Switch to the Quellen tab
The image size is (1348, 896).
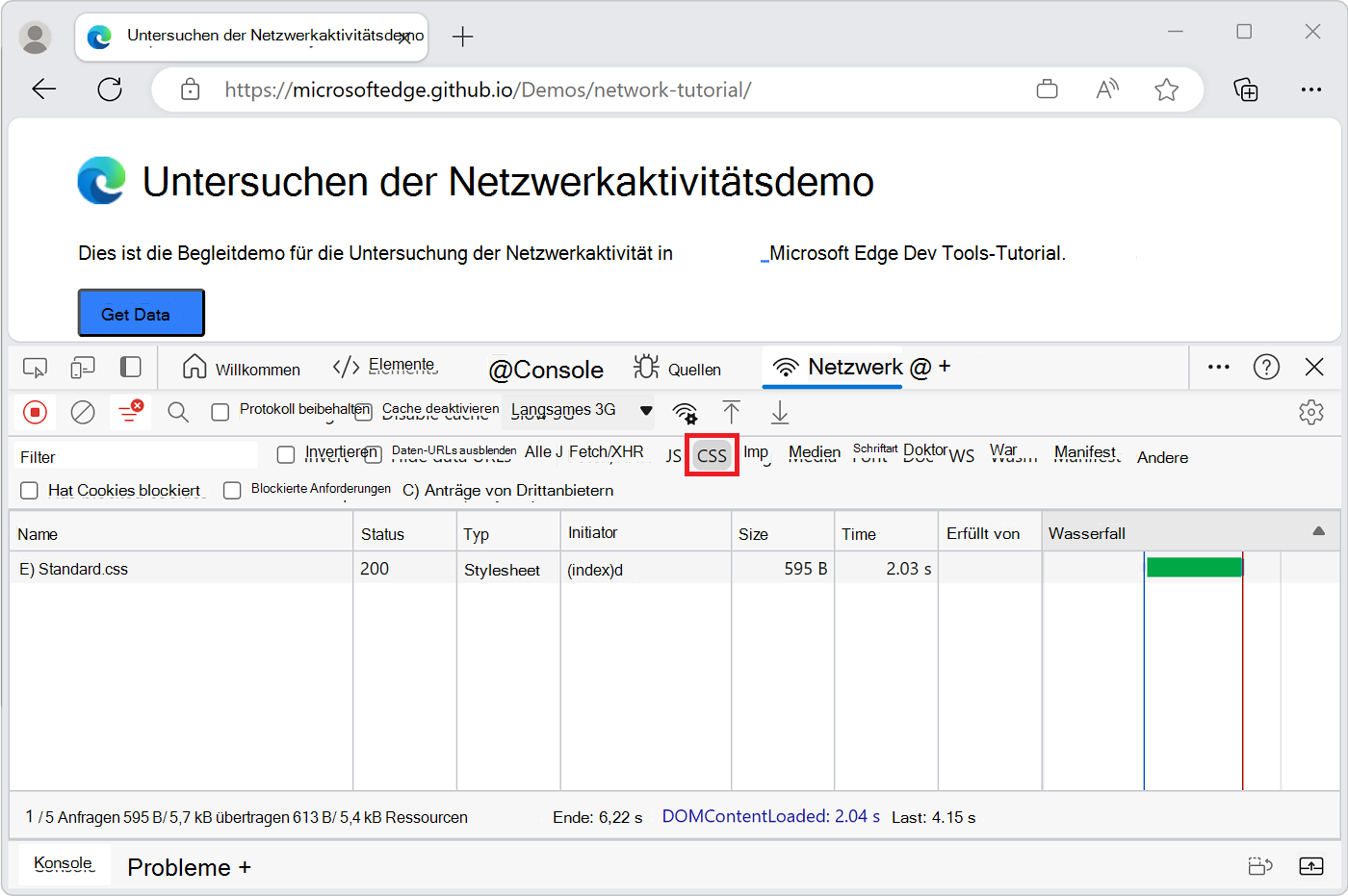tap(681, 368)
